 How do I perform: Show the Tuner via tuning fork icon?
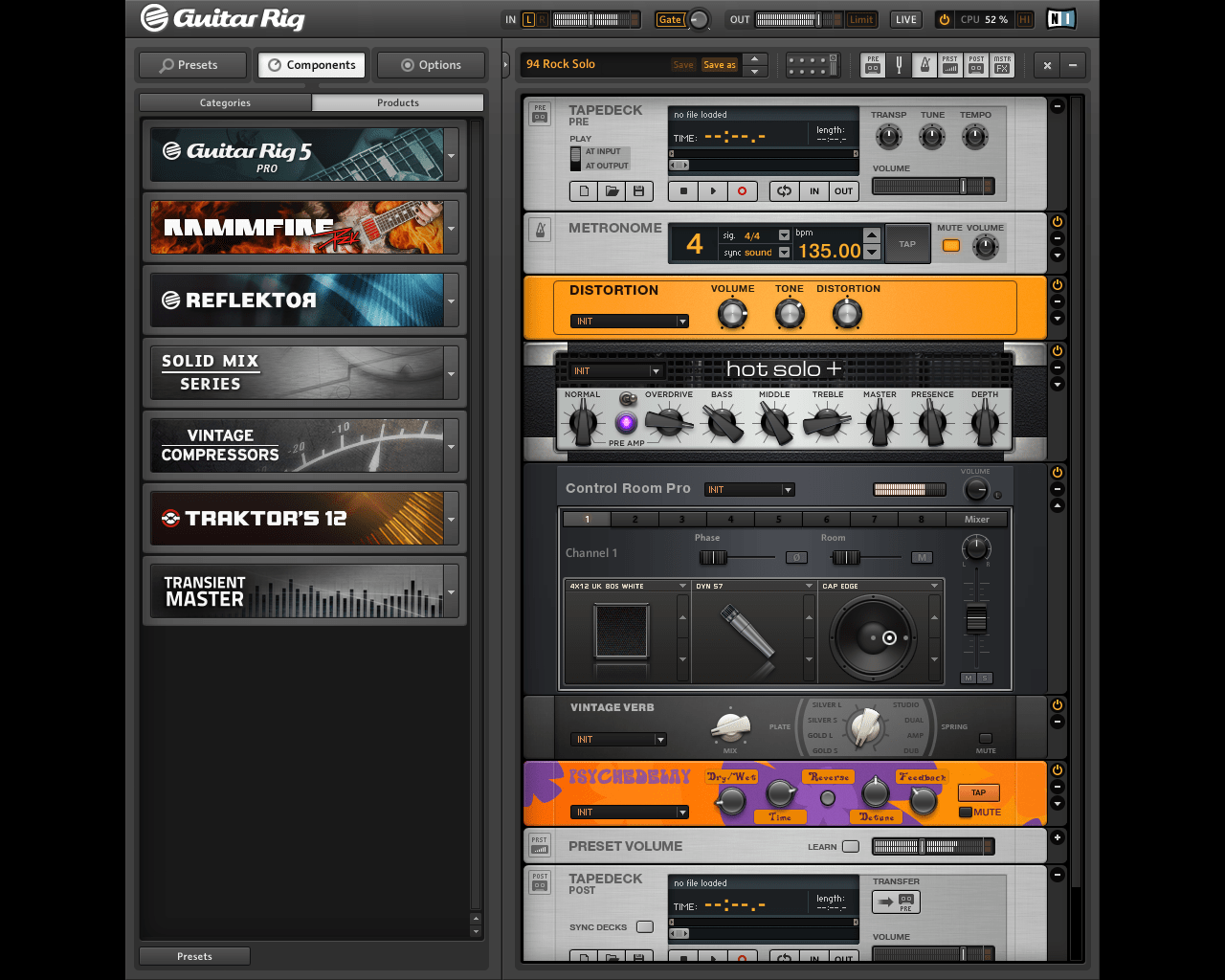click(899, 65)
